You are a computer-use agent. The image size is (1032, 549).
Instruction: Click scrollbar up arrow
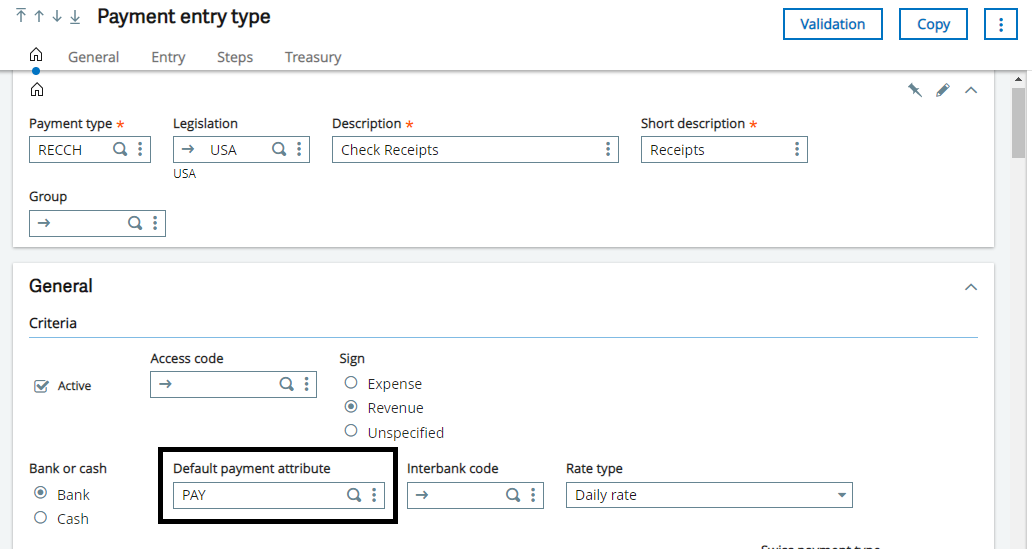coord(1018,79)
